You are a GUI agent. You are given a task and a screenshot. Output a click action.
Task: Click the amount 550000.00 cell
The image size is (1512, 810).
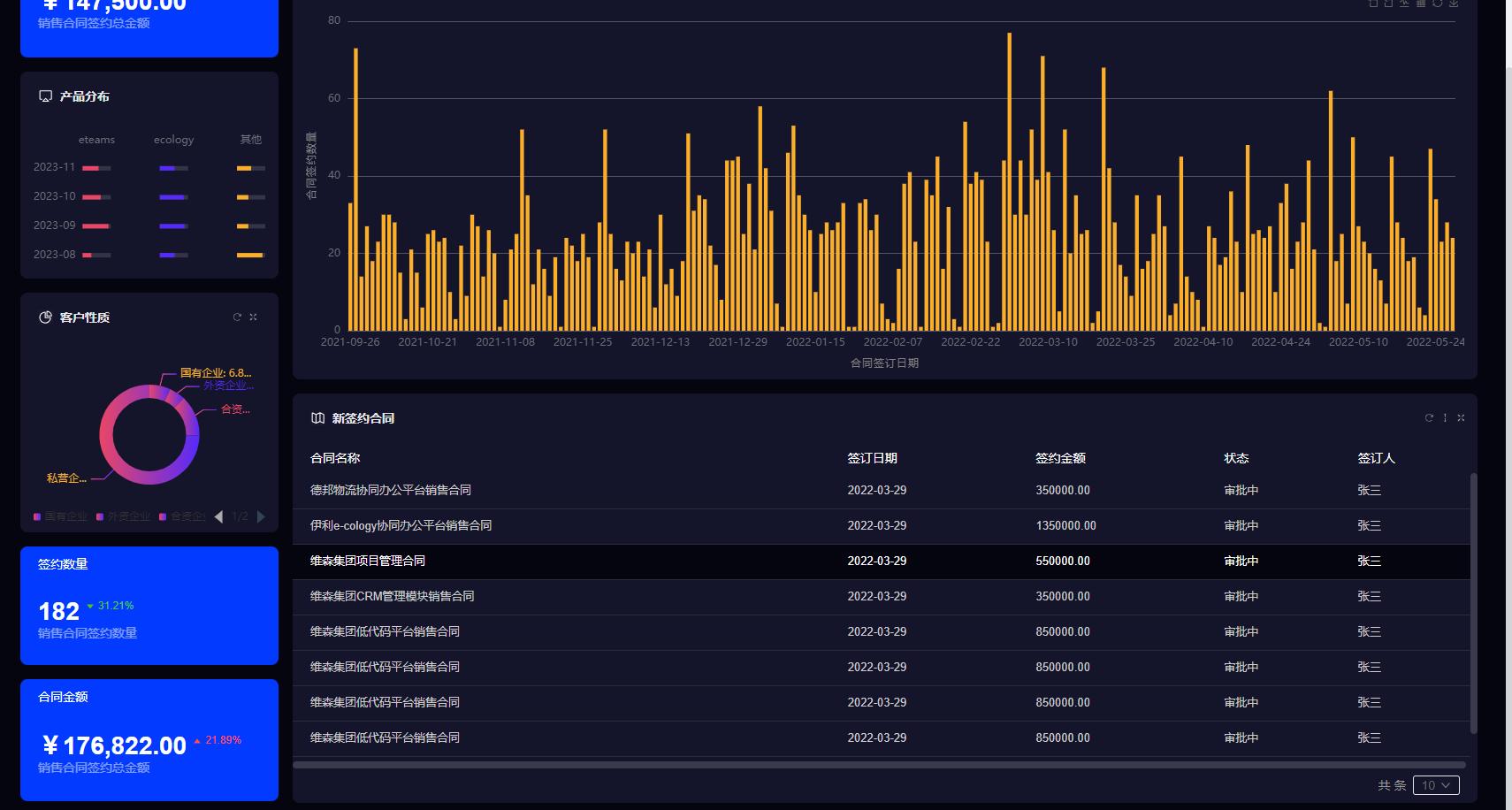coord(1063,561)
